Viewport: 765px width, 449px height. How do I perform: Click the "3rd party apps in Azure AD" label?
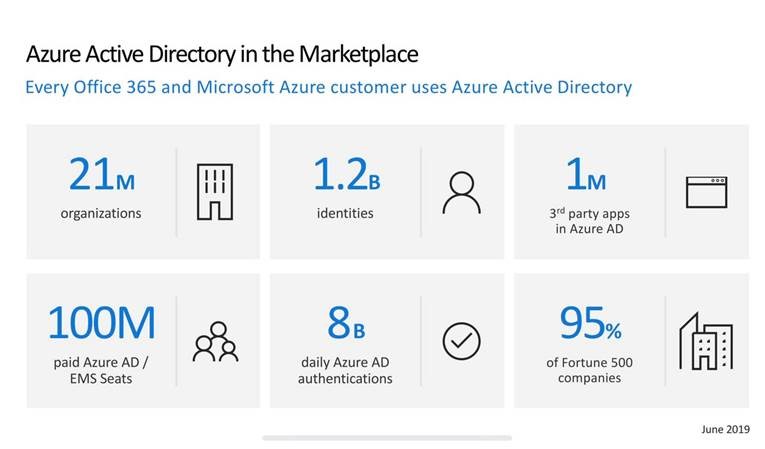pos(589,221)
